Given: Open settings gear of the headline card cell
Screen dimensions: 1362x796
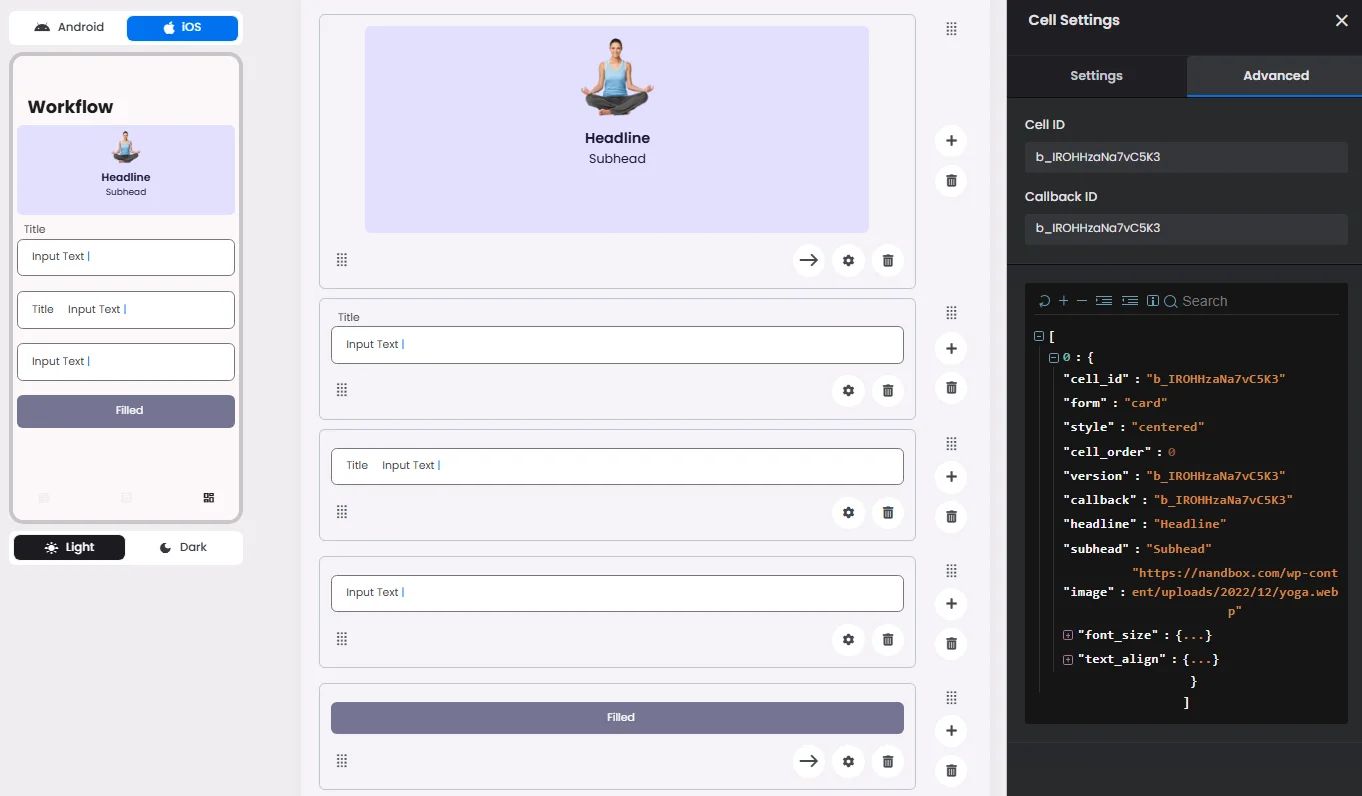Looking at the screenshot, I should 848,261.
